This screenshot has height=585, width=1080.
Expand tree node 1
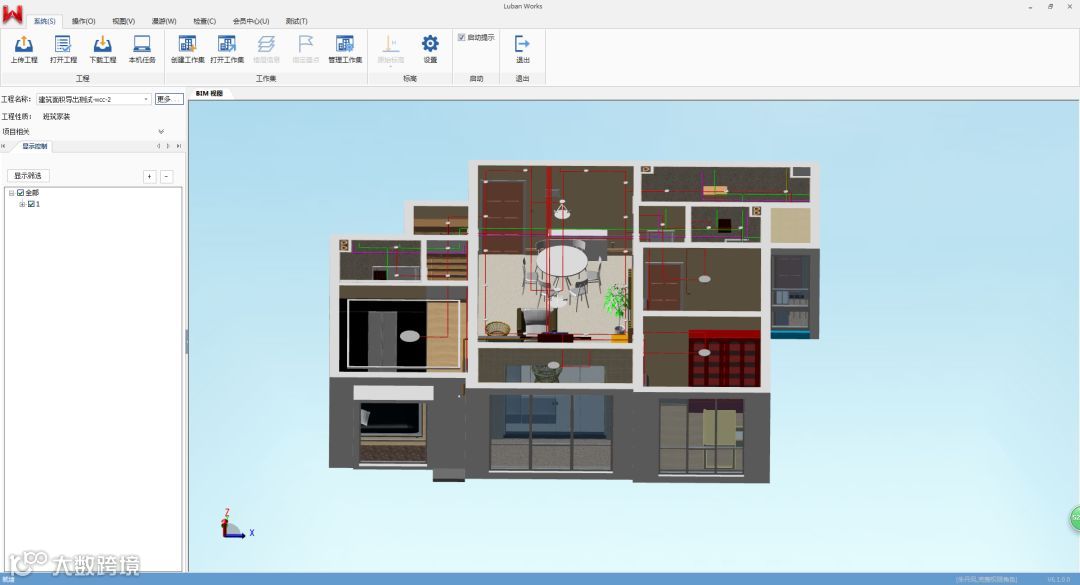(x=22, y=204)
